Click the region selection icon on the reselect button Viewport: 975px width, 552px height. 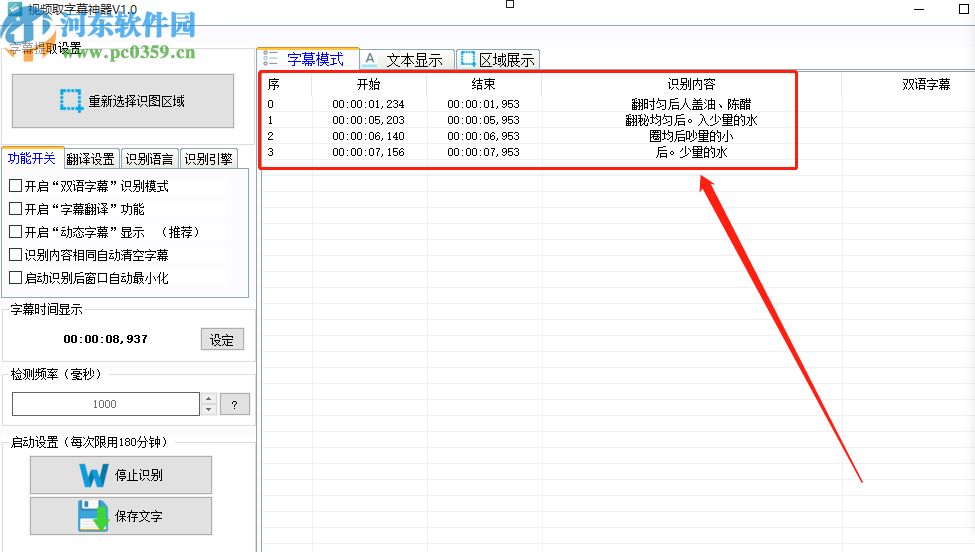71,101
